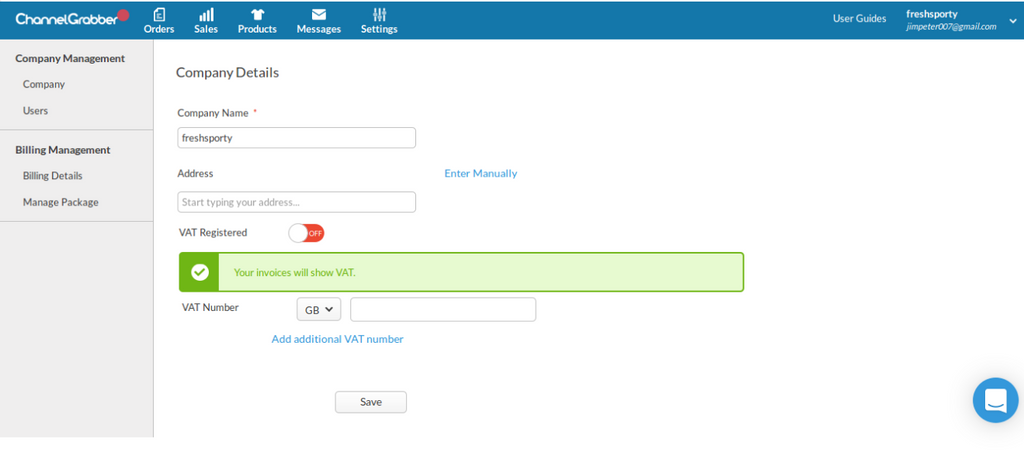The height and width of the screenshot is (456, 1024).
Task: Open the Sales bar chart icon
Action: coord(206,15)
